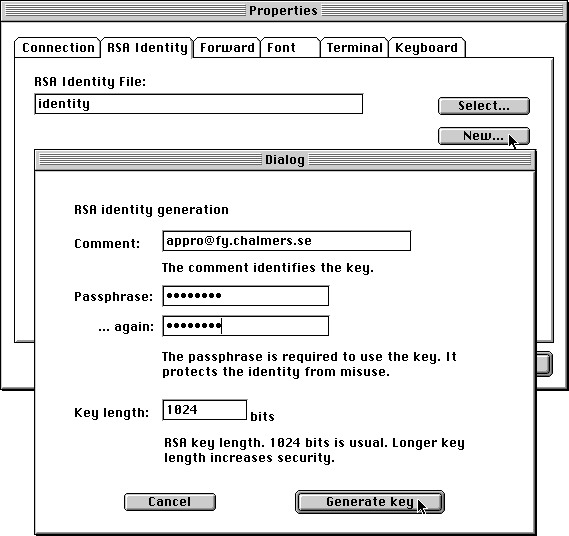Click the Select... button for identity file
569x536 pixels.
(x=484, y=106)
